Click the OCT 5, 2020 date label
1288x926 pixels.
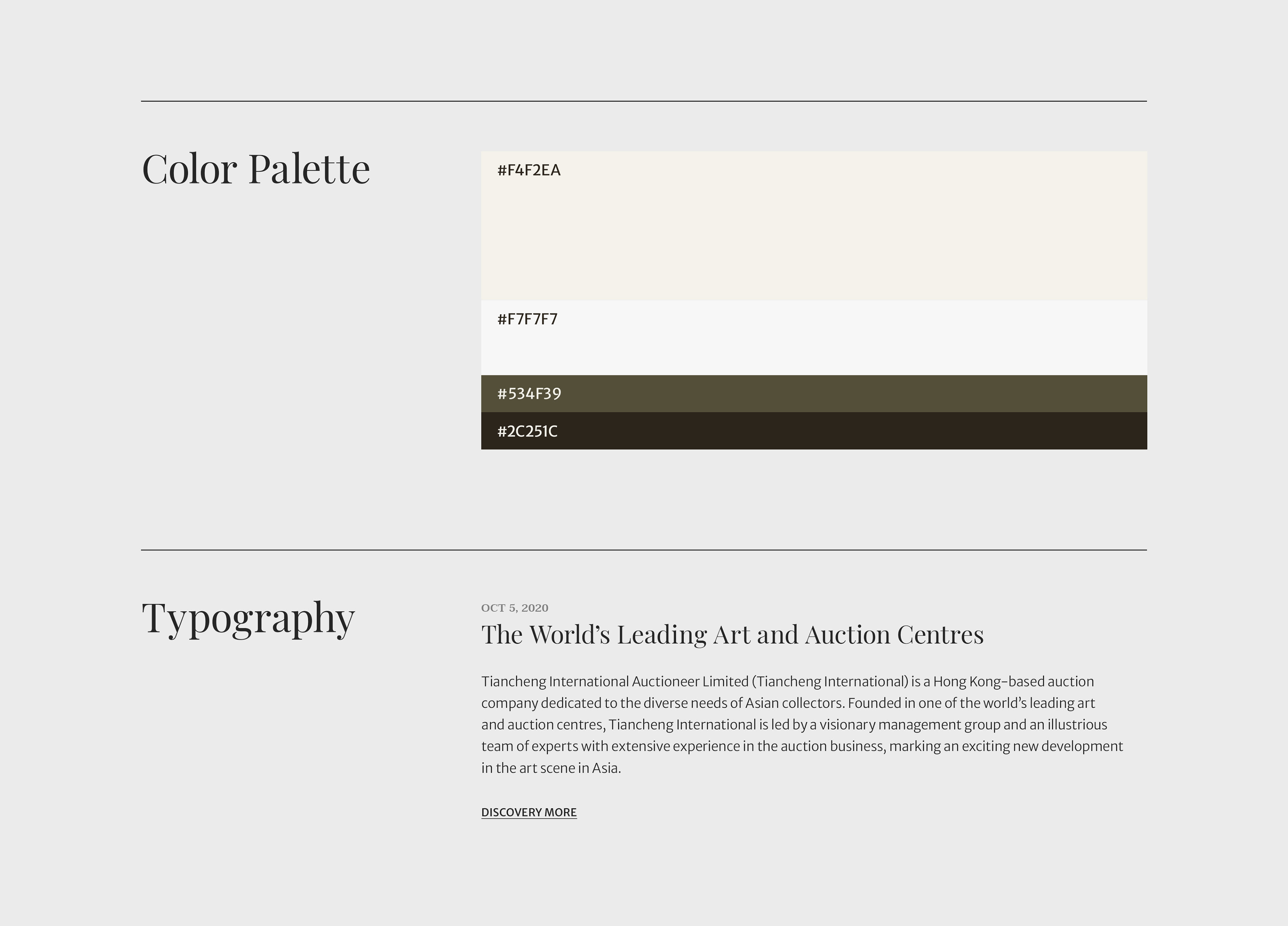click(x=515, y=608)
